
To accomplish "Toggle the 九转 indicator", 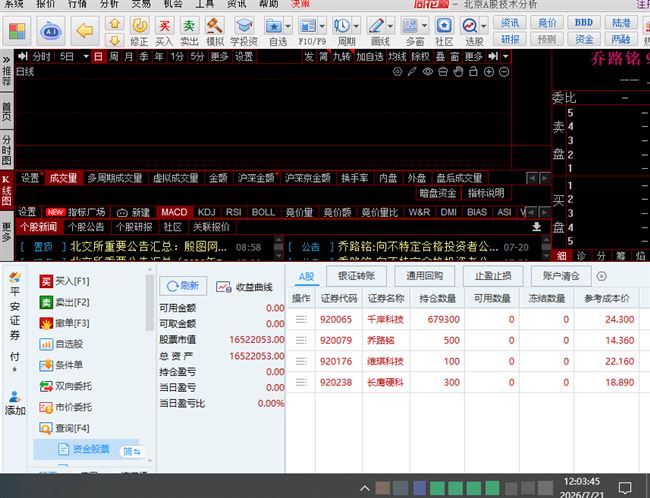I will [342, 56].
